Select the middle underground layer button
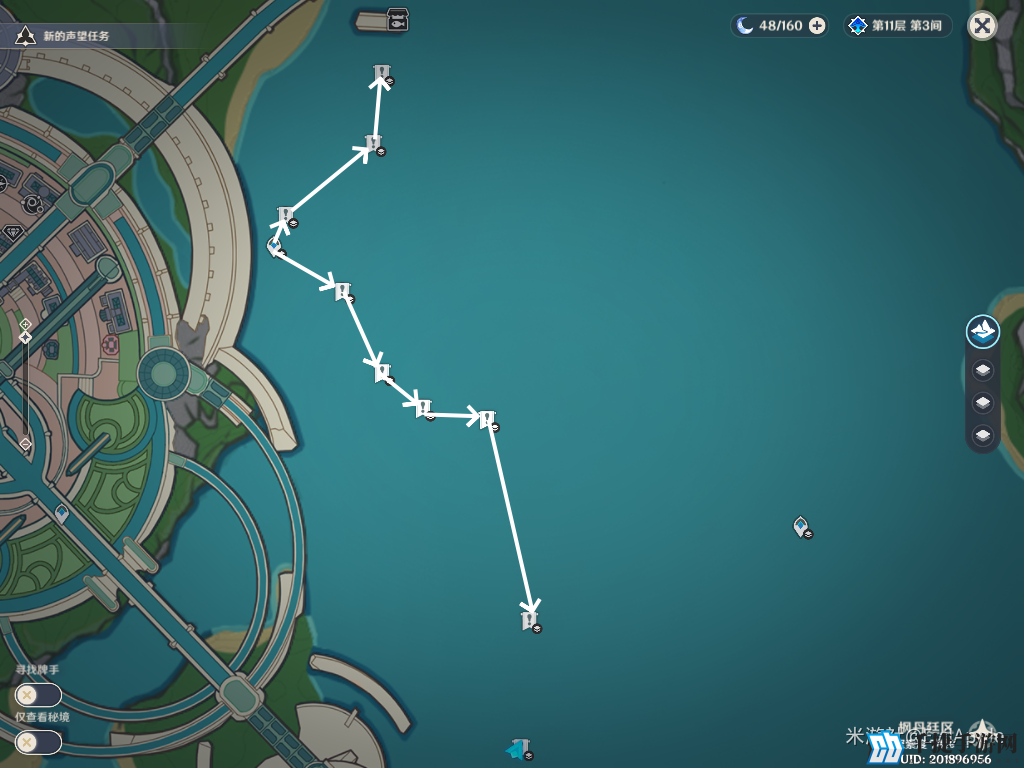 [982, 402]
